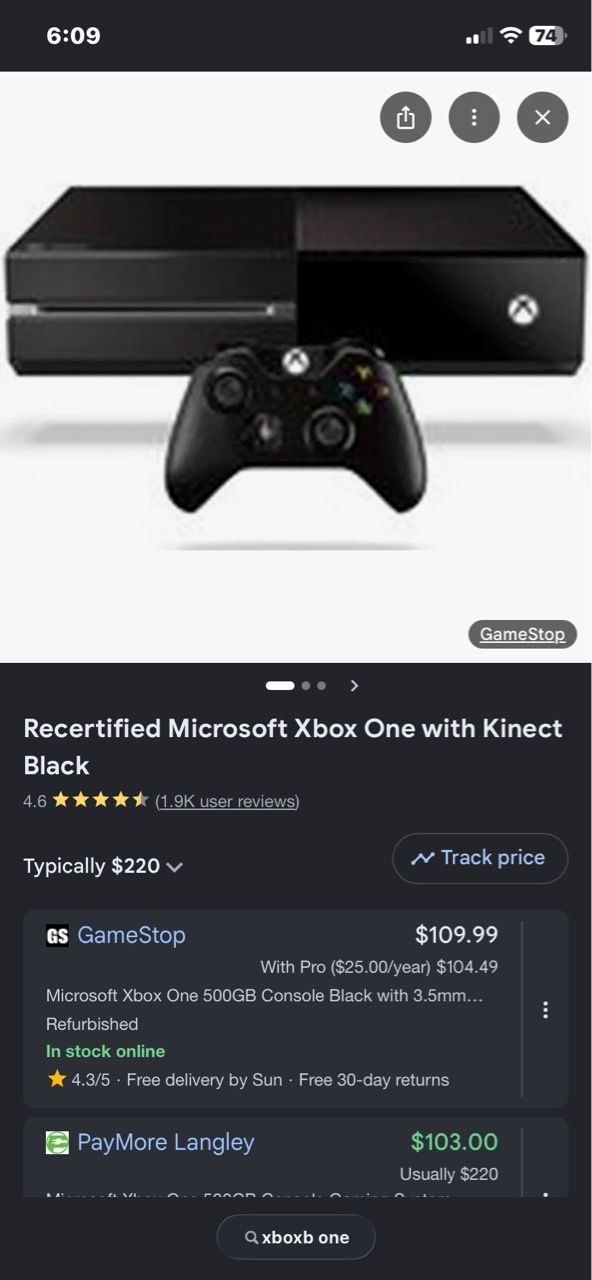Expand the Typically $220 price dropdown

coord(103,866)
